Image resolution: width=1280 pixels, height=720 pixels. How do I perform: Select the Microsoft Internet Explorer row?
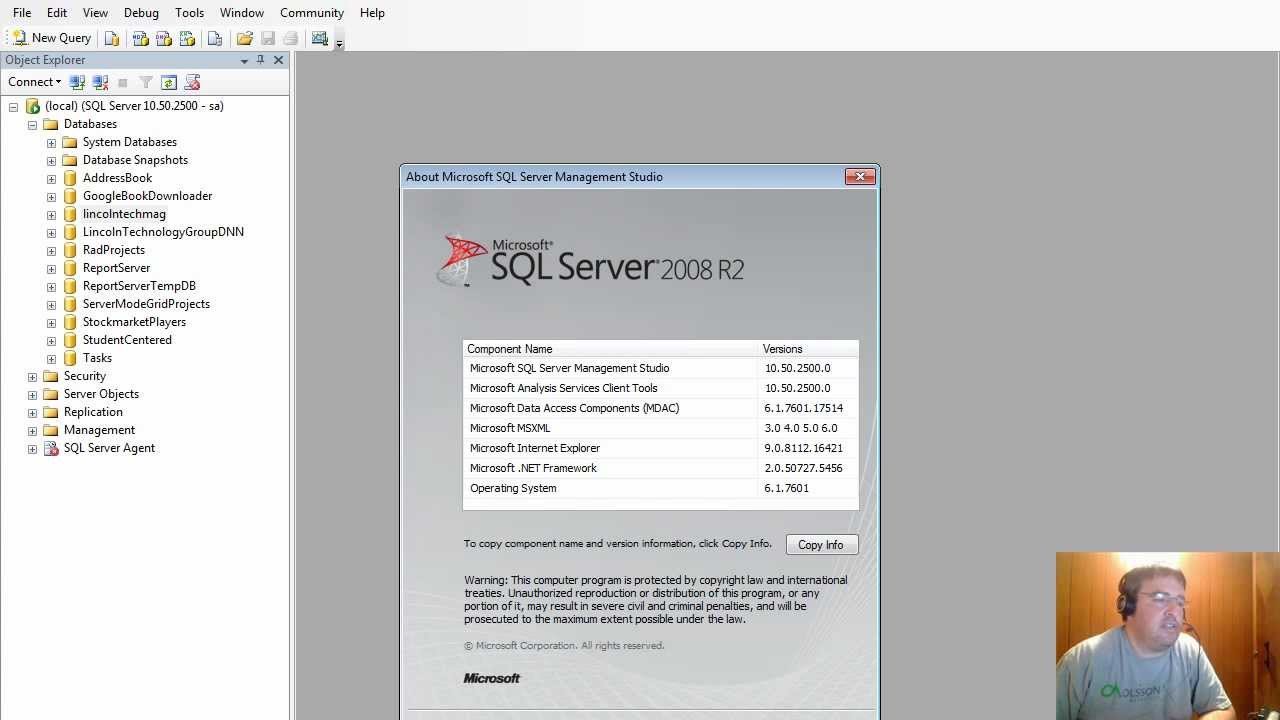tap(660, 448)
